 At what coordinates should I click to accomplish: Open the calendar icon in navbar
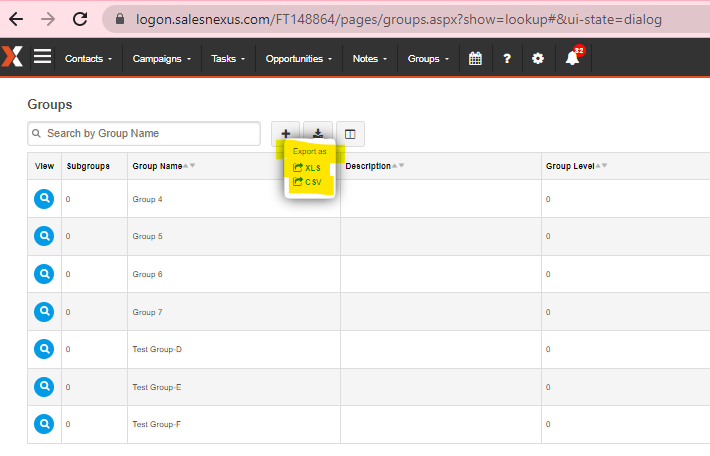(x=475, y=59)
